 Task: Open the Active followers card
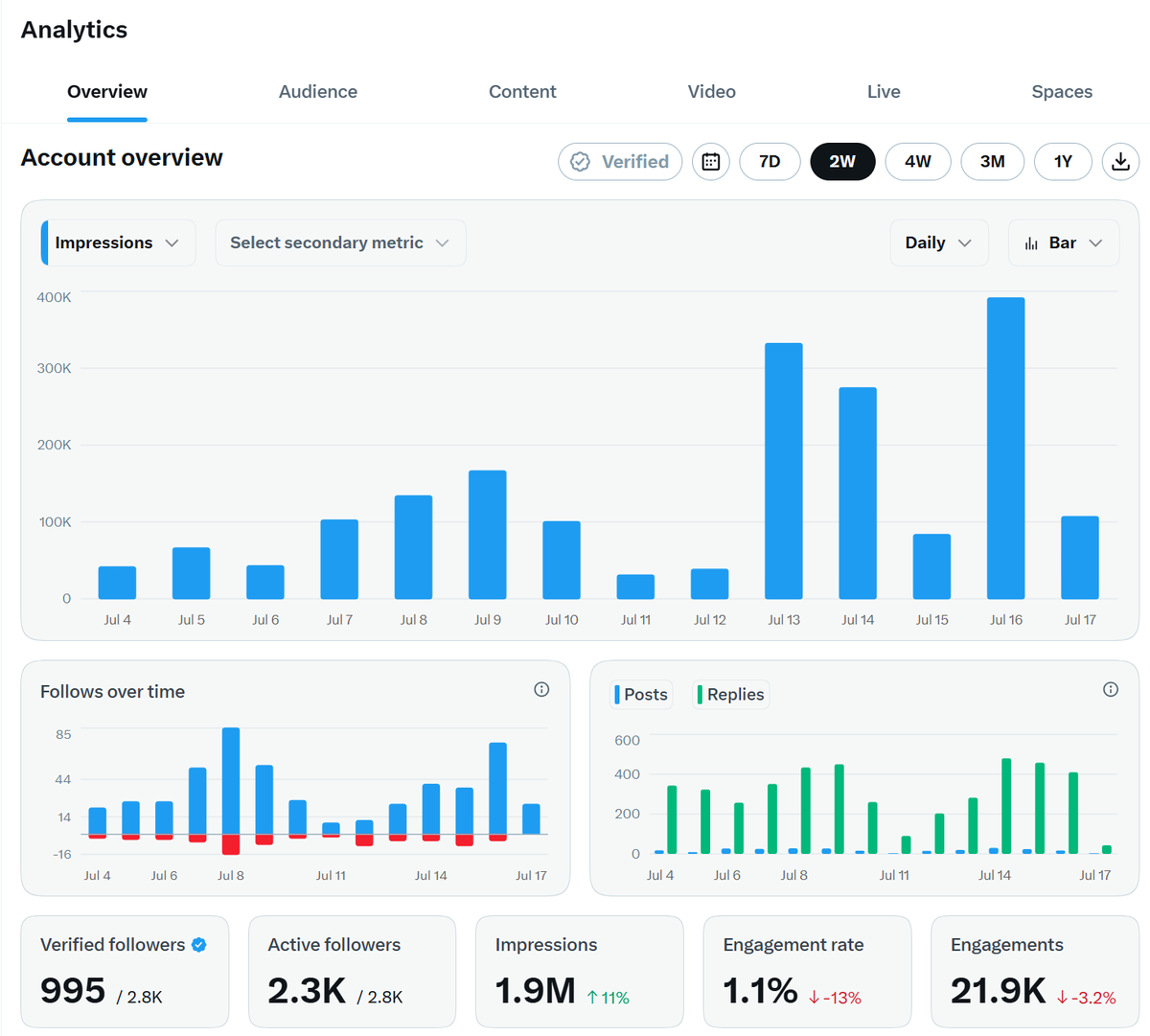[x=352, y=972]
